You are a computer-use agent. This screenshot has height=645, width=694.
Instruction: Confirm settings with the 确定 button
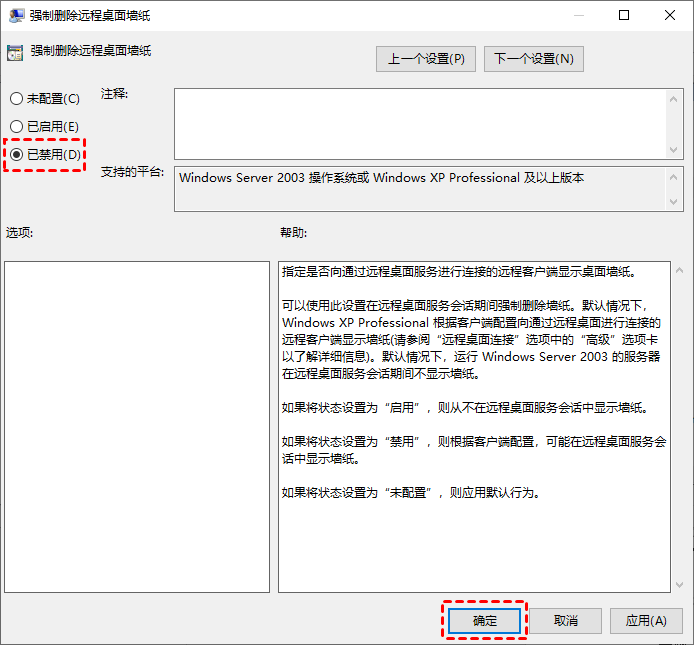coord(485,620)
